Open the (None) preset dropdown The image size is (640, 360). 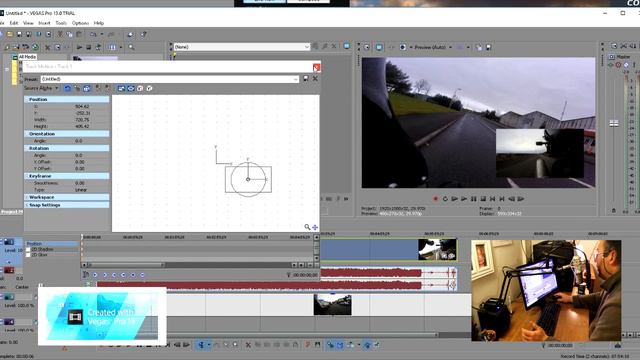(x=242, y=47)
